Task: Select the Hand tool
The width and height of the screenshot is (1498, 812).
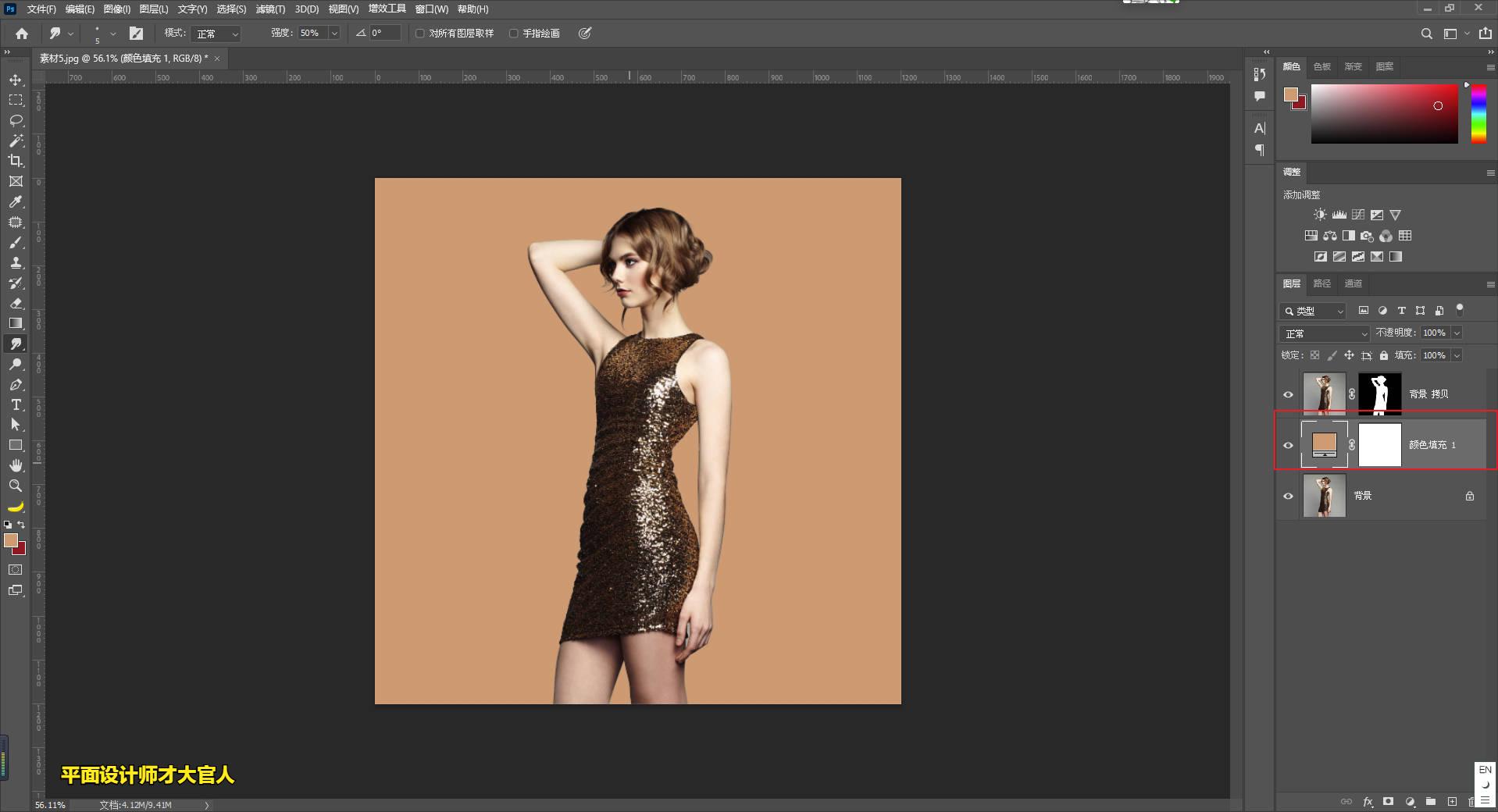Action: 16,465
